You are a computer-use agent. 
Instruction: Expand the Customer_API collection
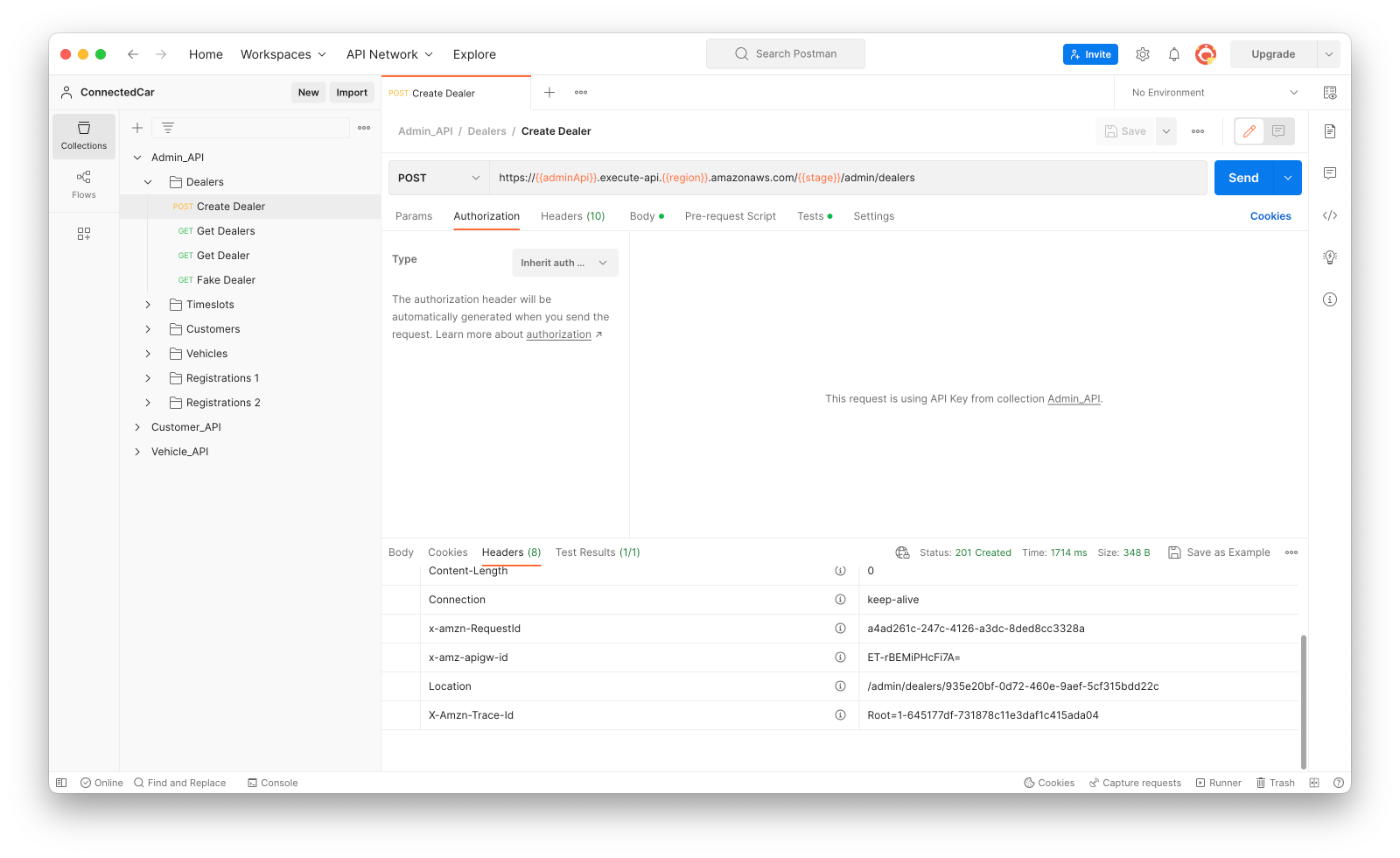coord(137,427)
